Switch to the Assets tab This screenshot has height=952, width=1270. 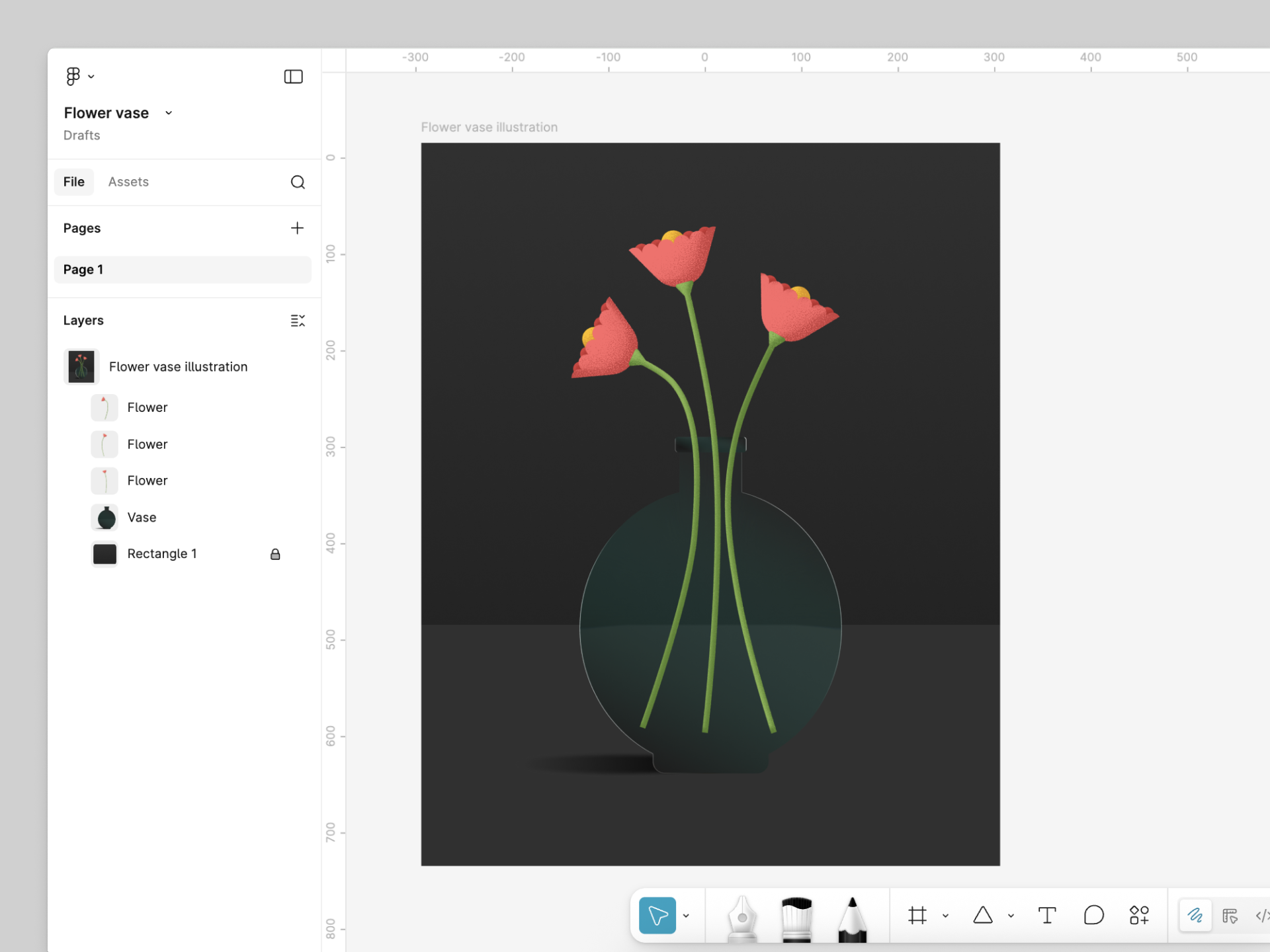pyautogui.click(x=128, y=182)
